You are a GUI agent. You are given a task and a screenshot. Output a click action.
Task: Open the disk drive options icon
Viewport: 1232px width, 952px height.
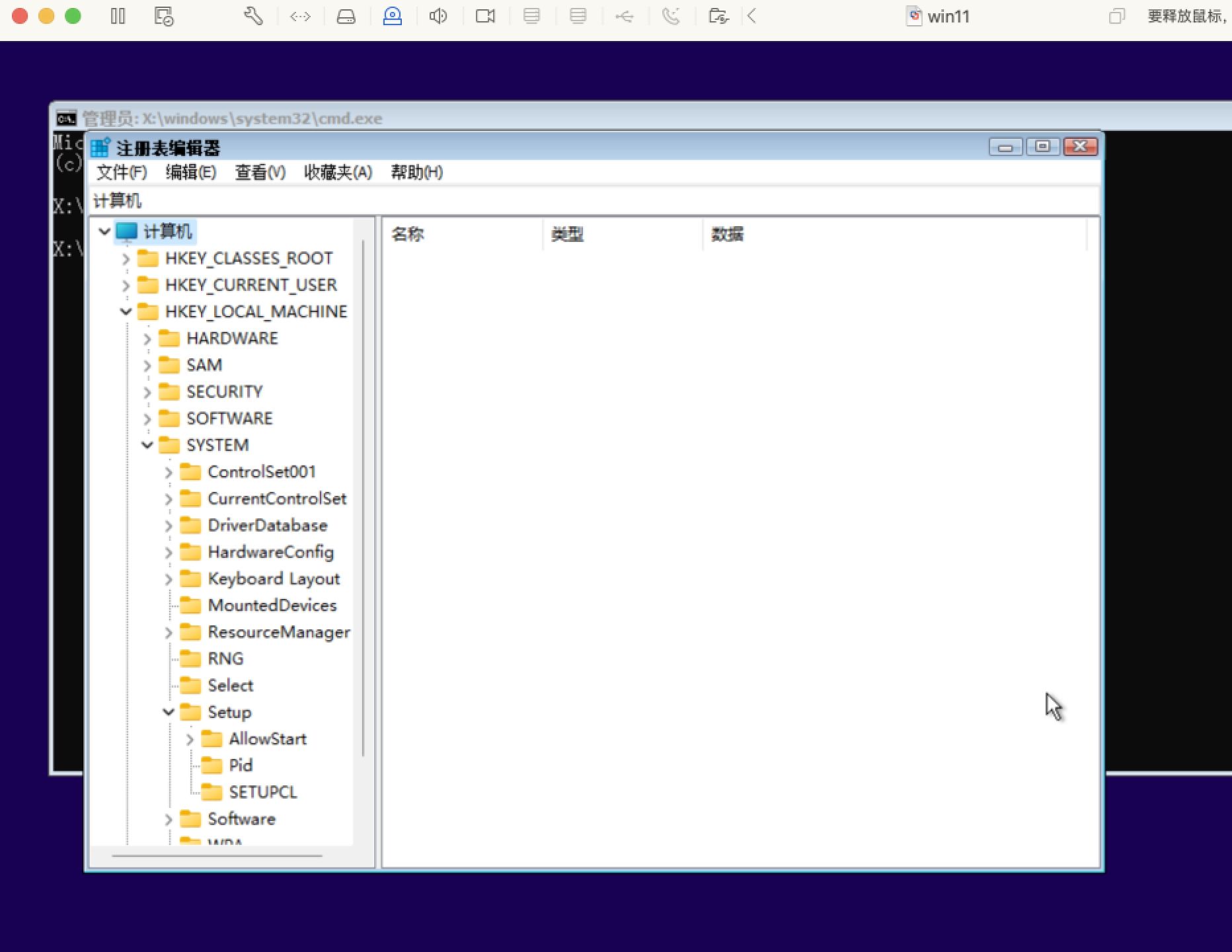coord(346,16)
